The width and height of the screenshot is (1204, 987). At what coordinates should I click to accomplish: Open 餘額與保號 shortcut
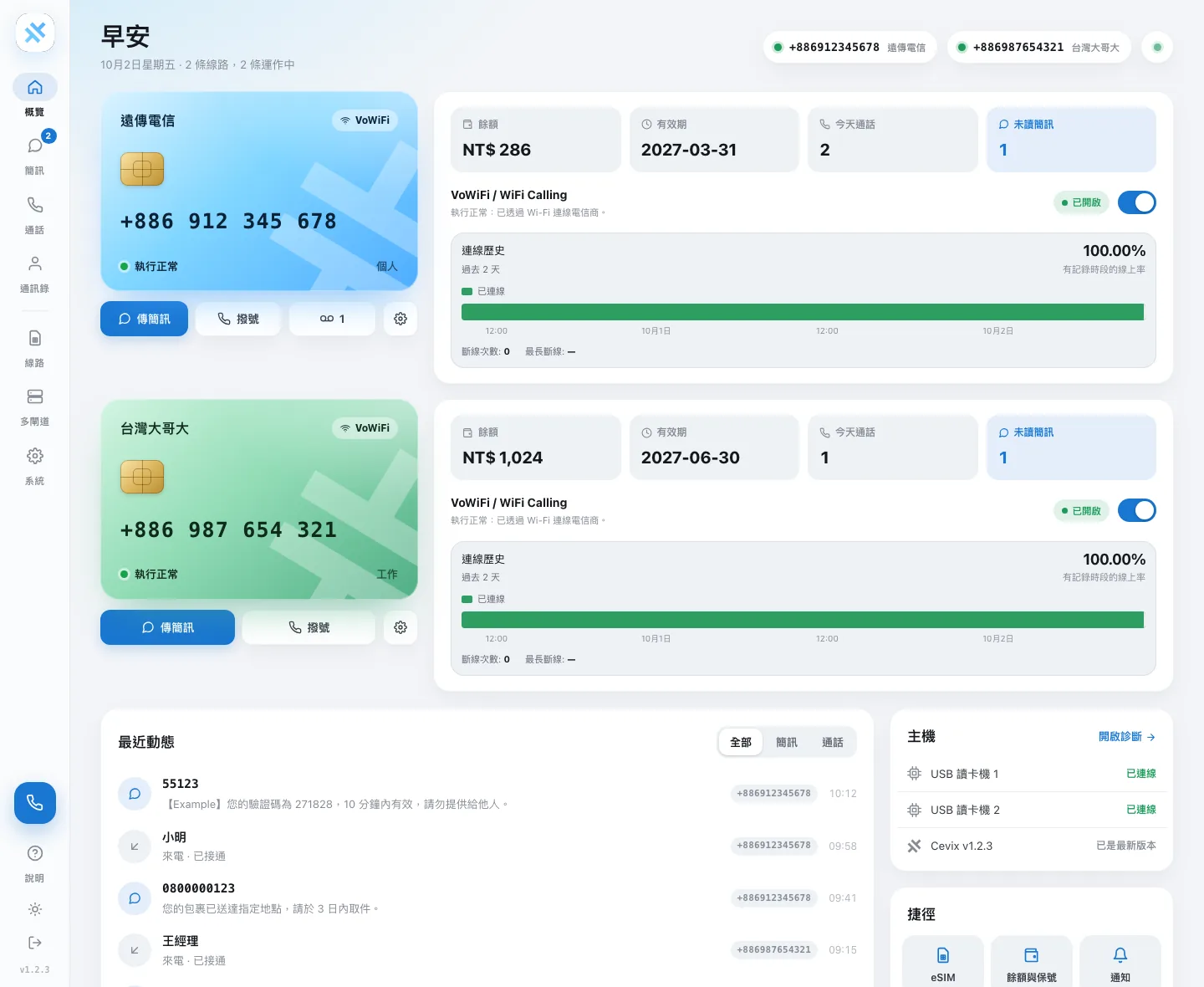(1032, 962)
